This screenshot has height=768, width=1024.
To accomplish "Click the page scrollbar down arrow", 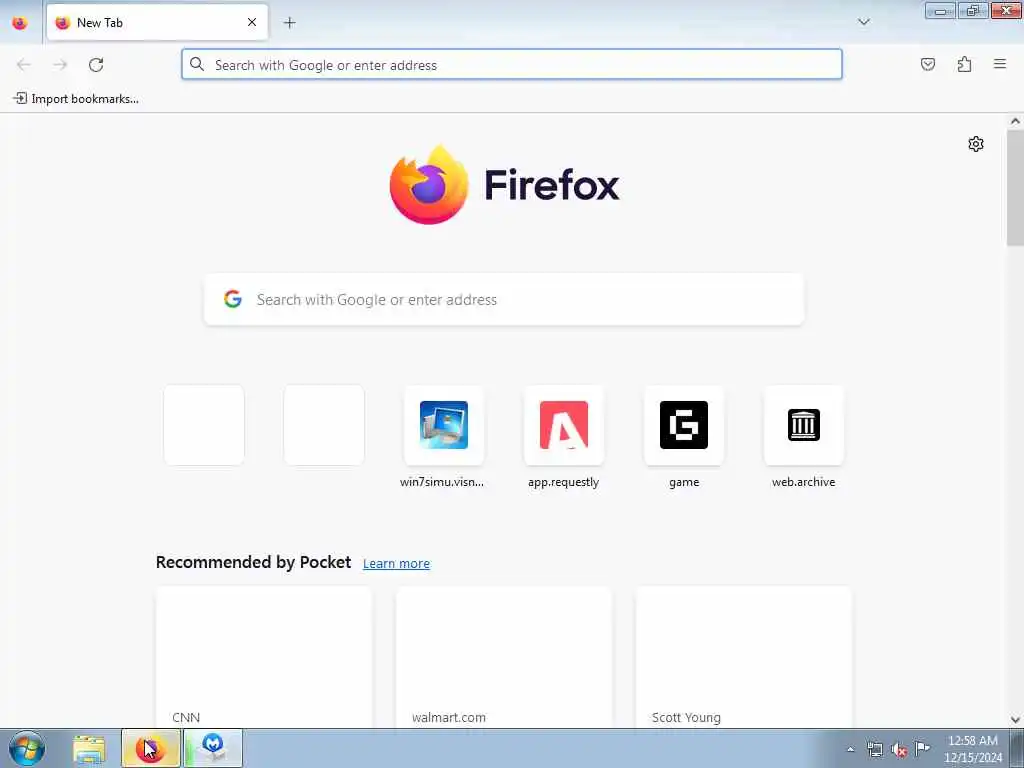I will [x=1015, y=720].
